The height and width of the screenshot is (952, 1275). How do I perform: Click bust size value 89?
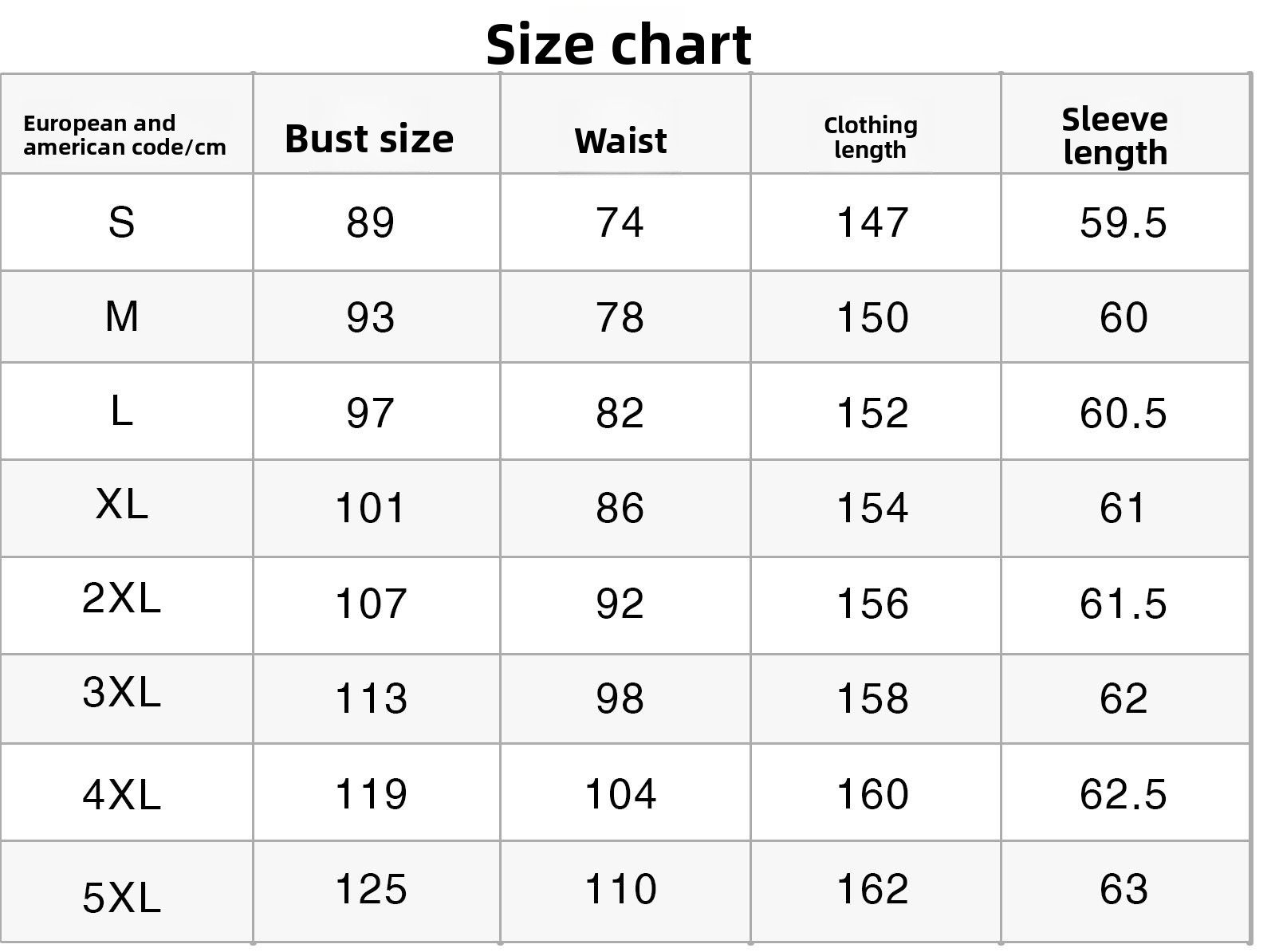coord(370,222)
